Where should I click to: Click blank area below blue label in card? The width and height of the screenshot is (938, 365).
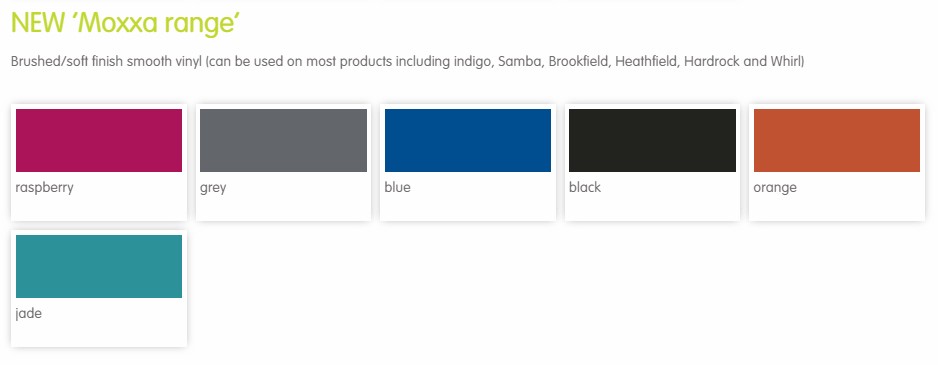[468, 208]
